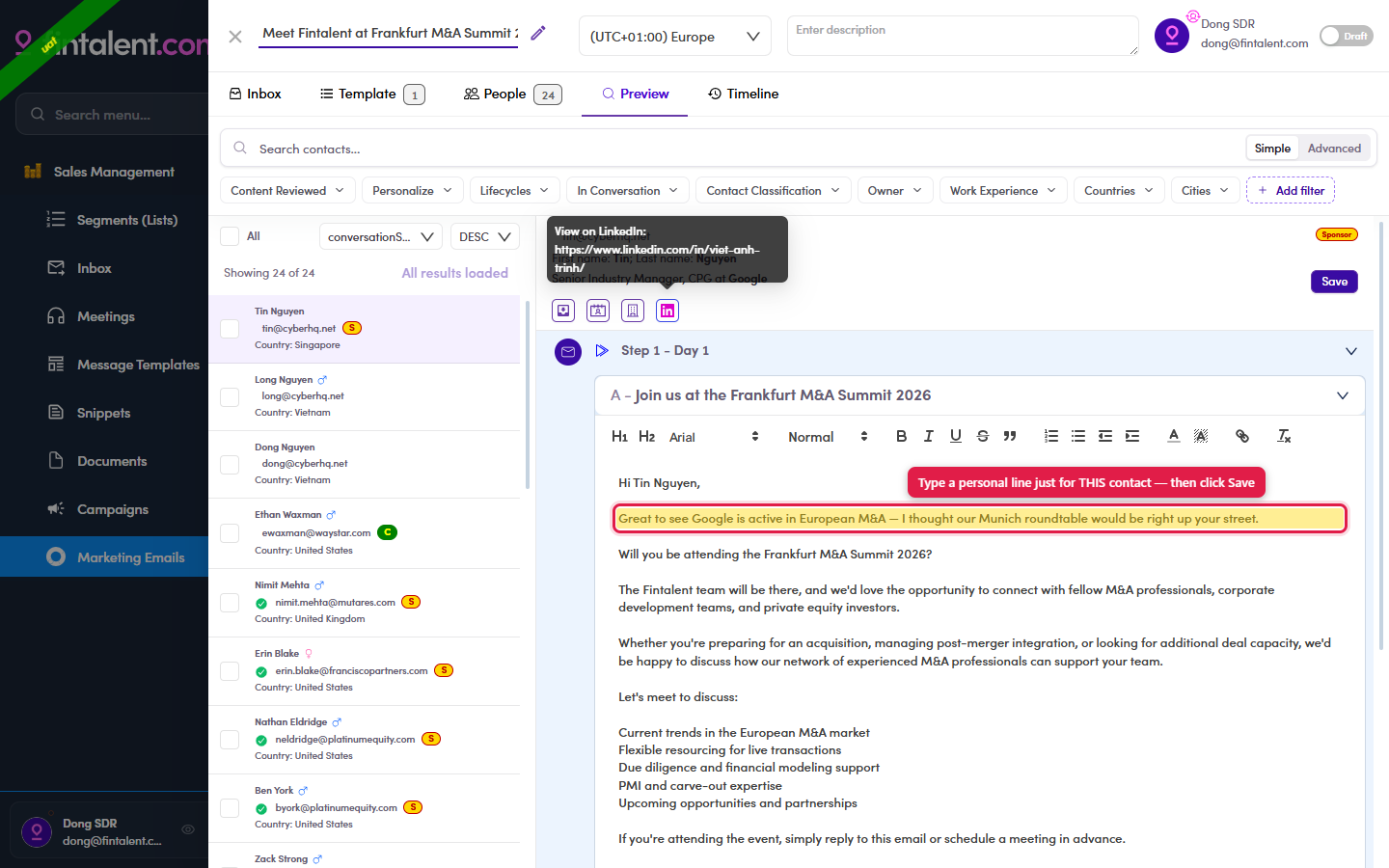Increase indent in the editor
1389x868 pixels.
click(x=1132, y=436)
